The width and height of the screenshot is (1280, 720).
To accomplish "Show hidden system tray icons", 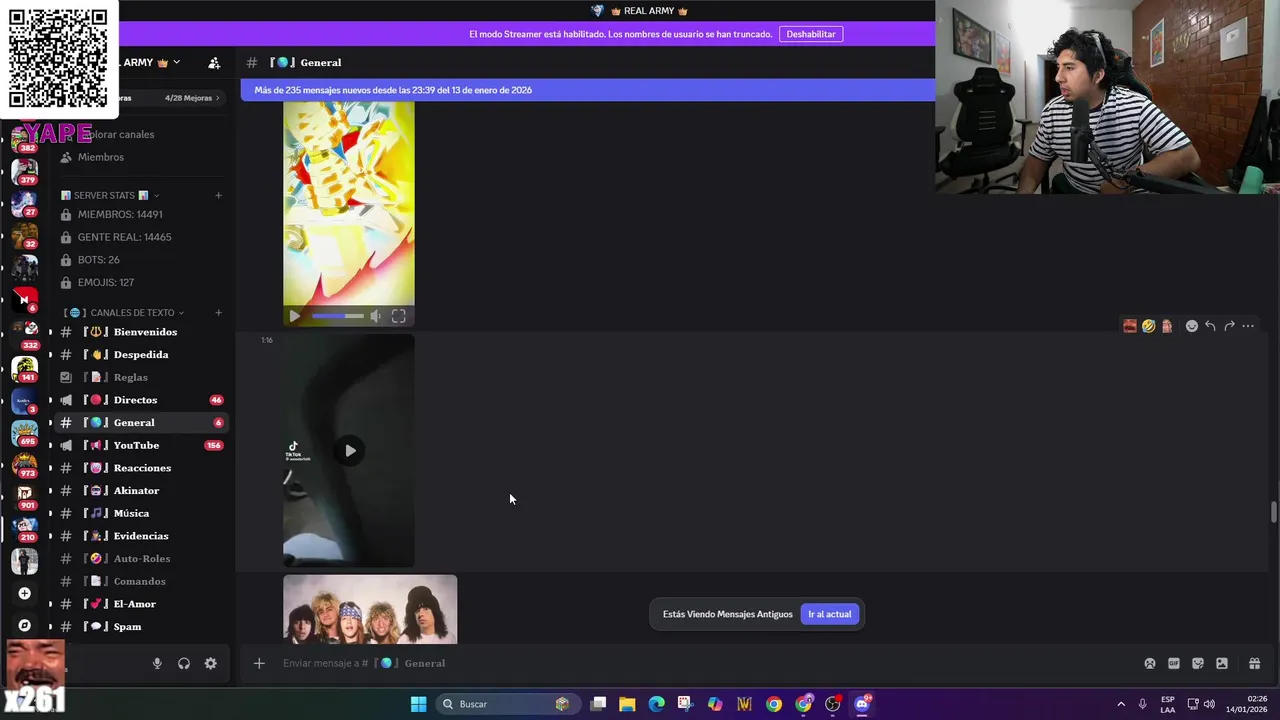I will pos(1121,704).
